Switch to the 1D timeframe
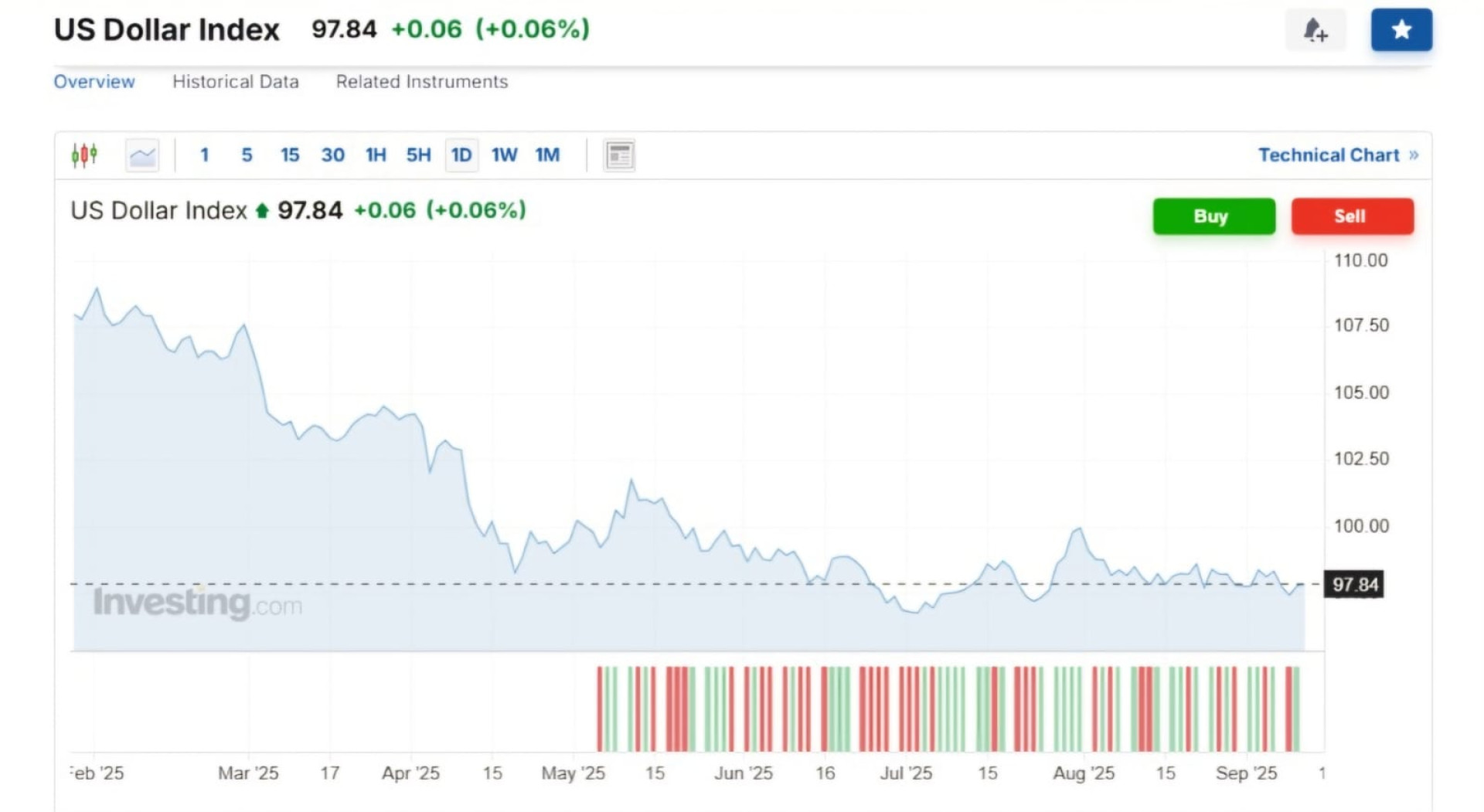This screenshot has width=1484, height=812. (x=461, y=155)
